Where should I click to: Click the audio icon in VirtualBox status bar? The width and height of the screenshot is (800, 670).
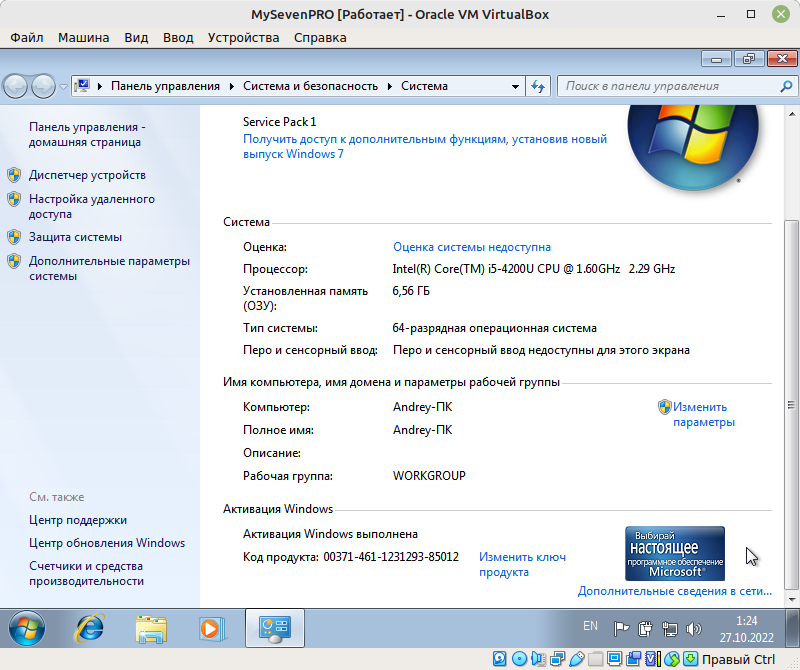tap(538, 659)
